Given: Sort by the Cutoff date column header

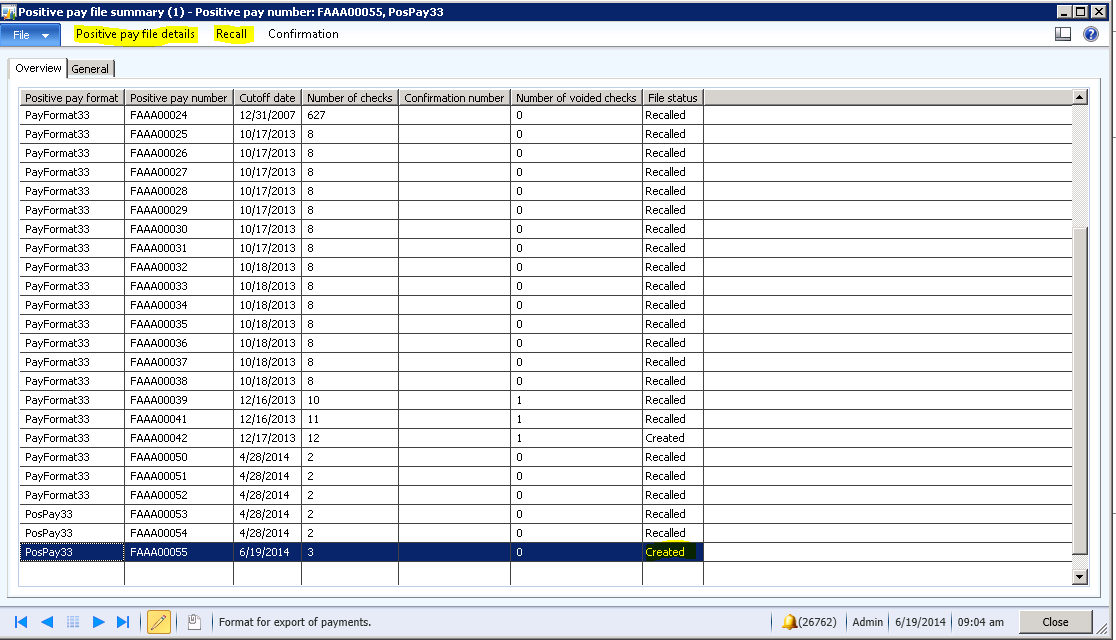Looking at the screenshot, I should [267, 98].
